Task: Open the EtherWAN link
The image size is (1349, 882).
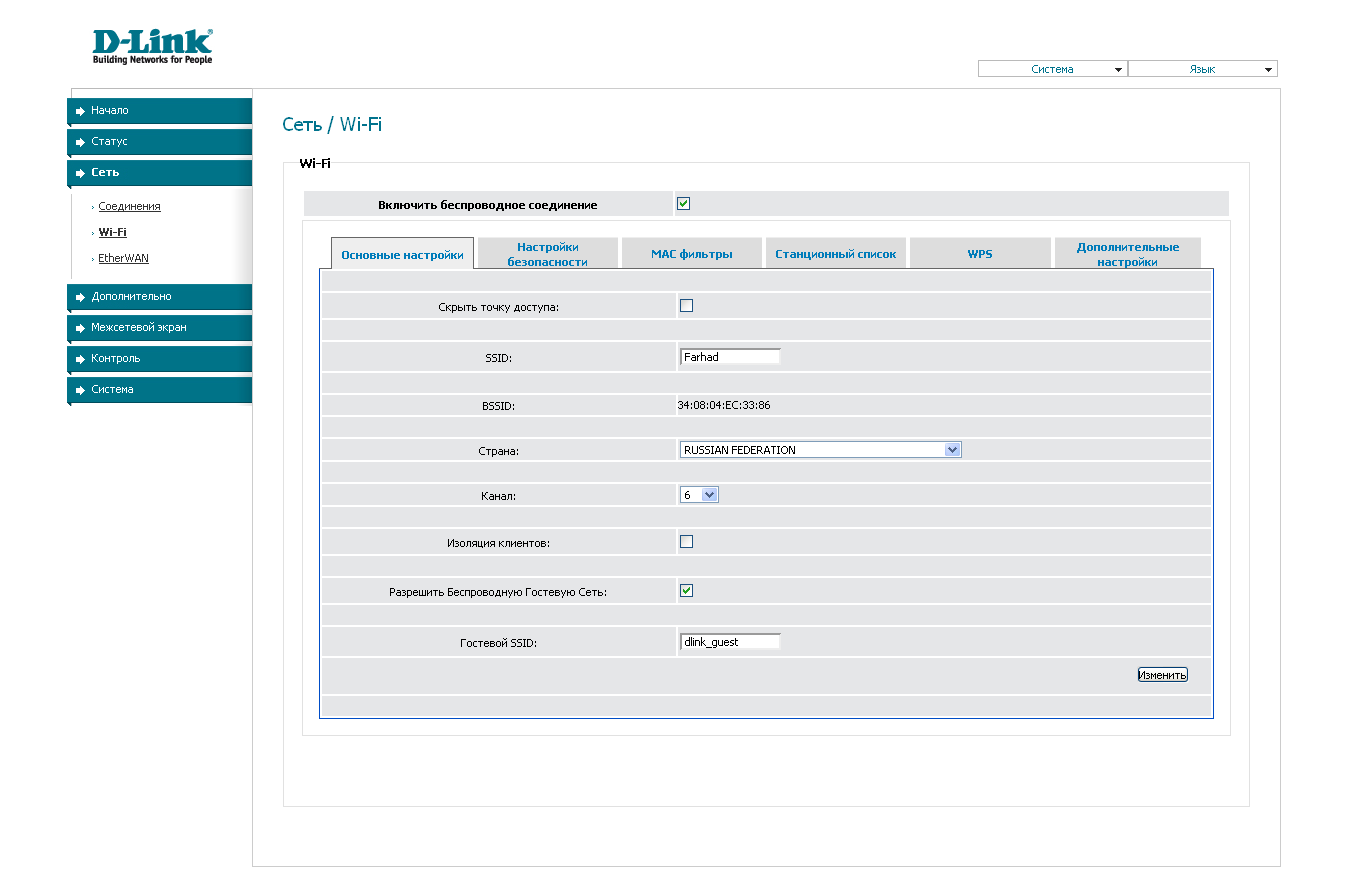Action: click(123, 258)
